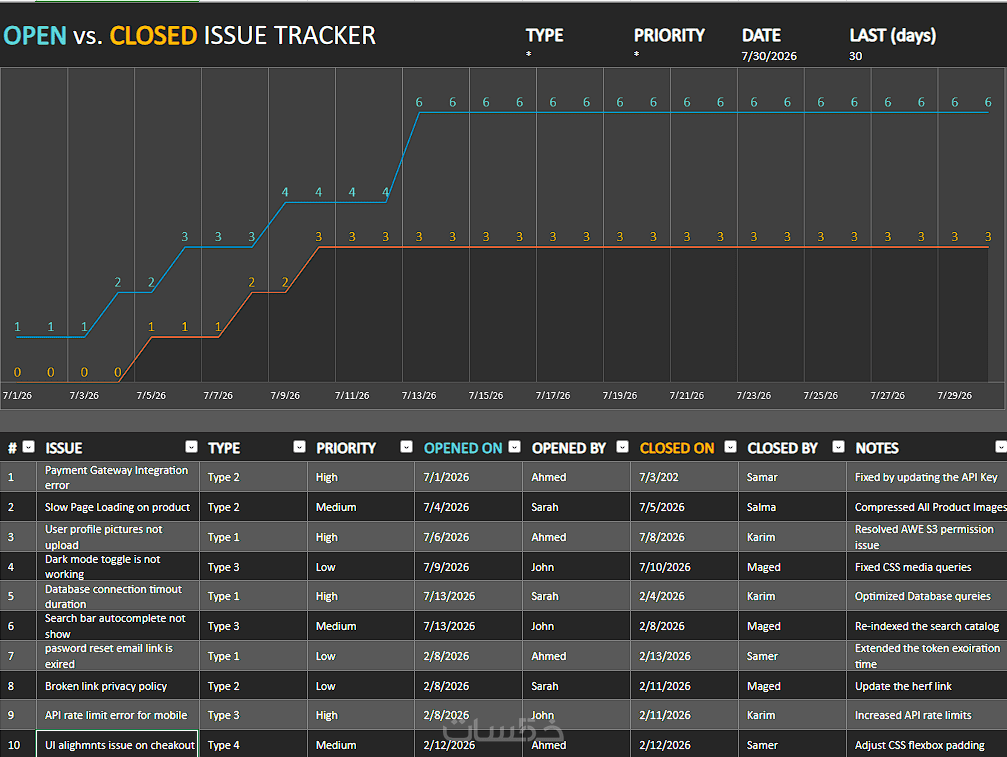This screenshot has width=1007, height=757.
Task: Open the ISSUE column filter dropdown
Action: (x=191, y=447)
